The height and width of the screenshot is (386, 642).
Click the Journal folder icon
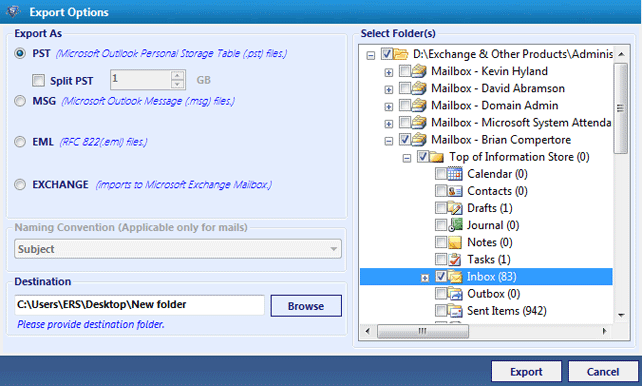pos(455,226)
